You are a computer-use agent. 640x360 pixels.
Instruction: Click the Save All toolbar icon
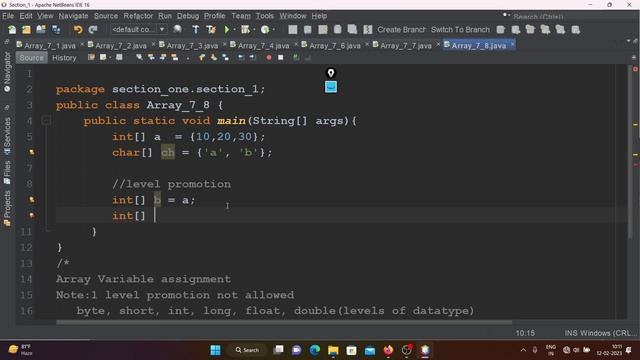(x=56, y=29)
